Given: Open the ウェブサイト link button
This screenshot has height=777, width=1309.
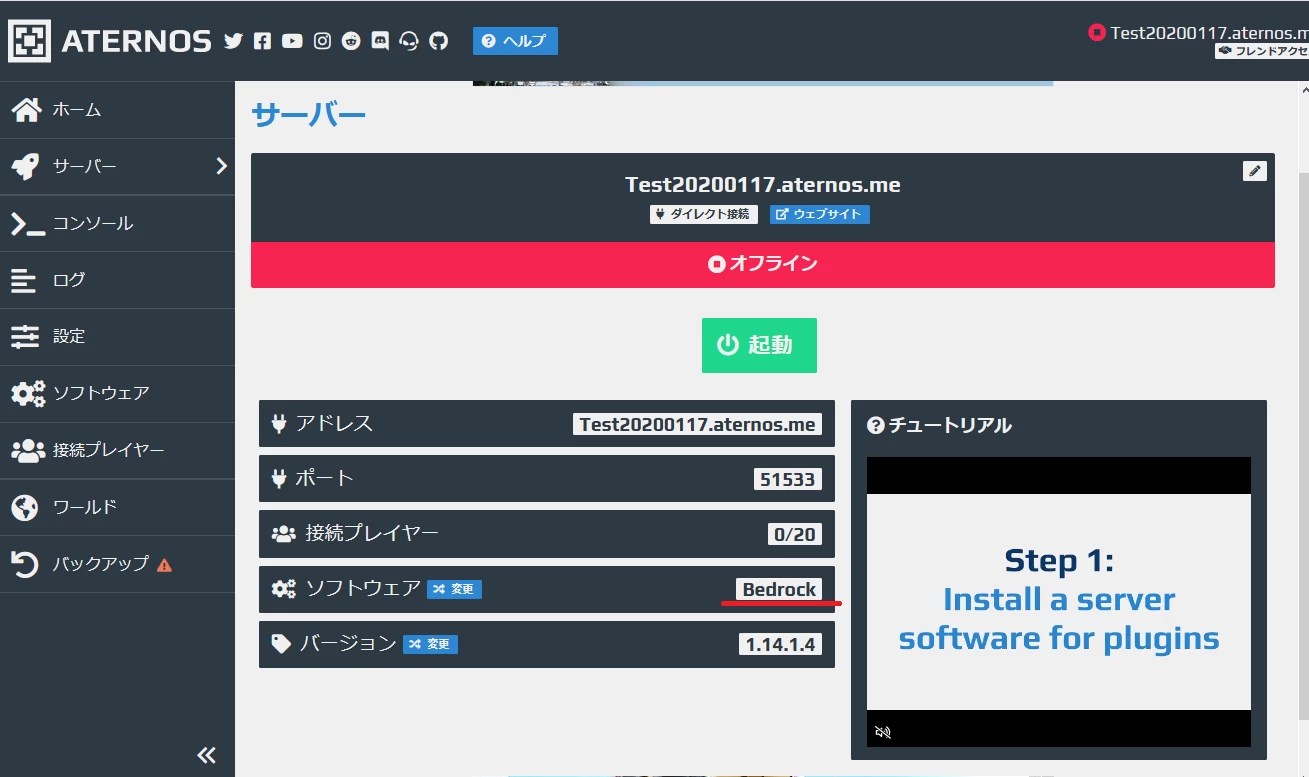Looking at the screenshot, I should [x=820, y=214].
